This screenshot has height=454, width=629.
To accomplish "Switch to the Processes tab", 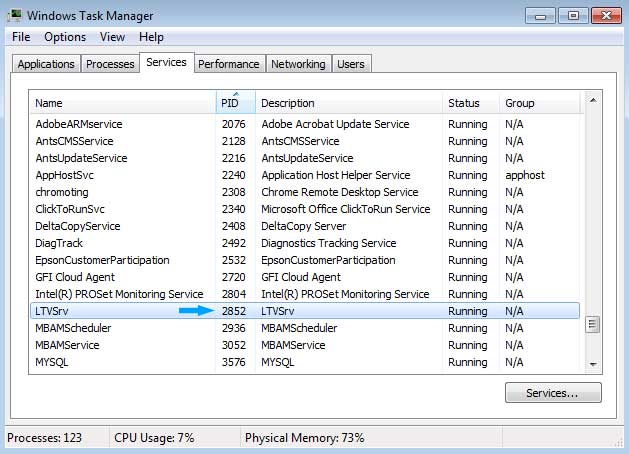I will point(110,64).
